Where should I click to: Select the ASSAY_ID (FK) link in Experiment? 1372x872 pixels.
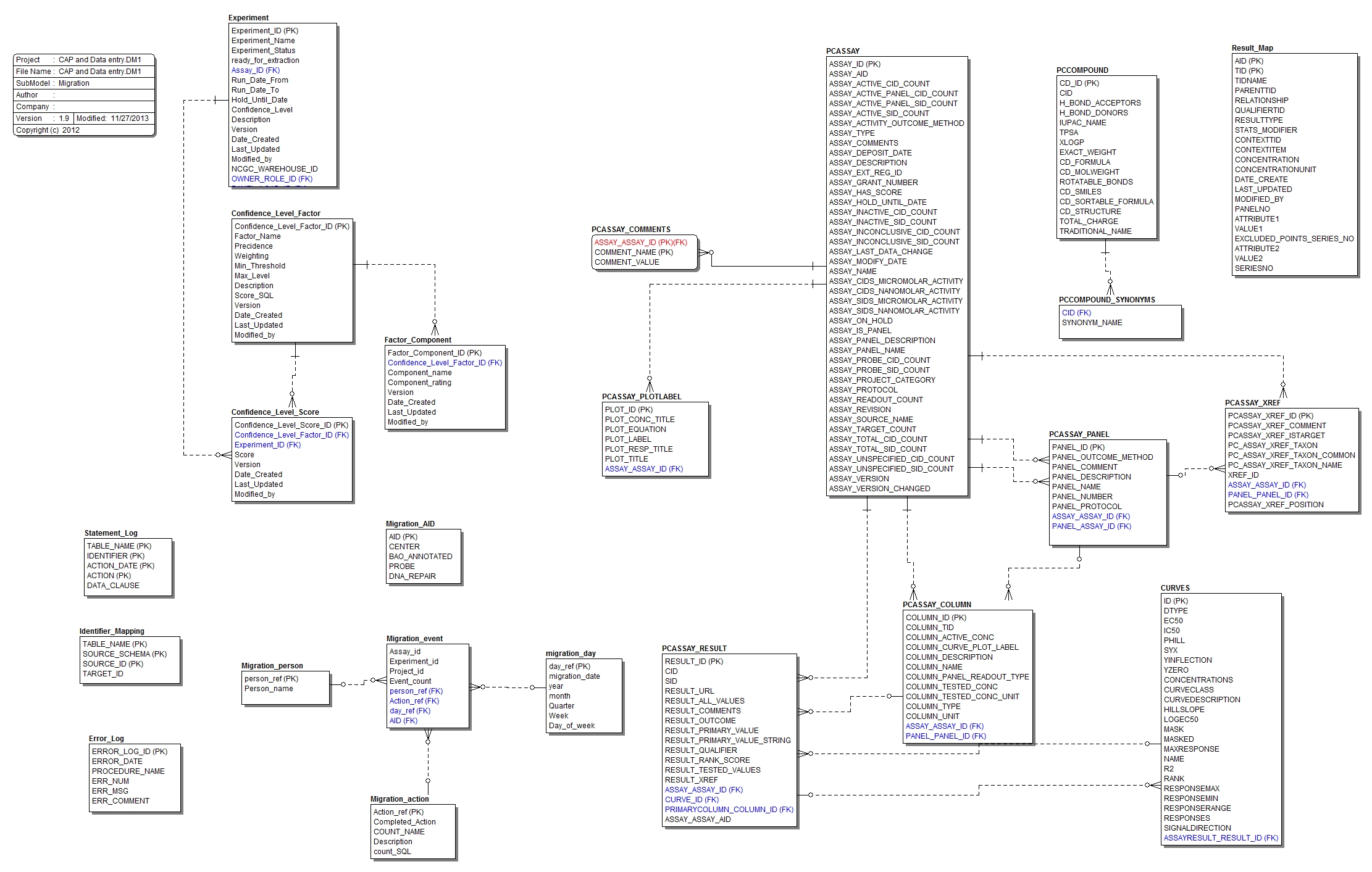coord(255,70)
